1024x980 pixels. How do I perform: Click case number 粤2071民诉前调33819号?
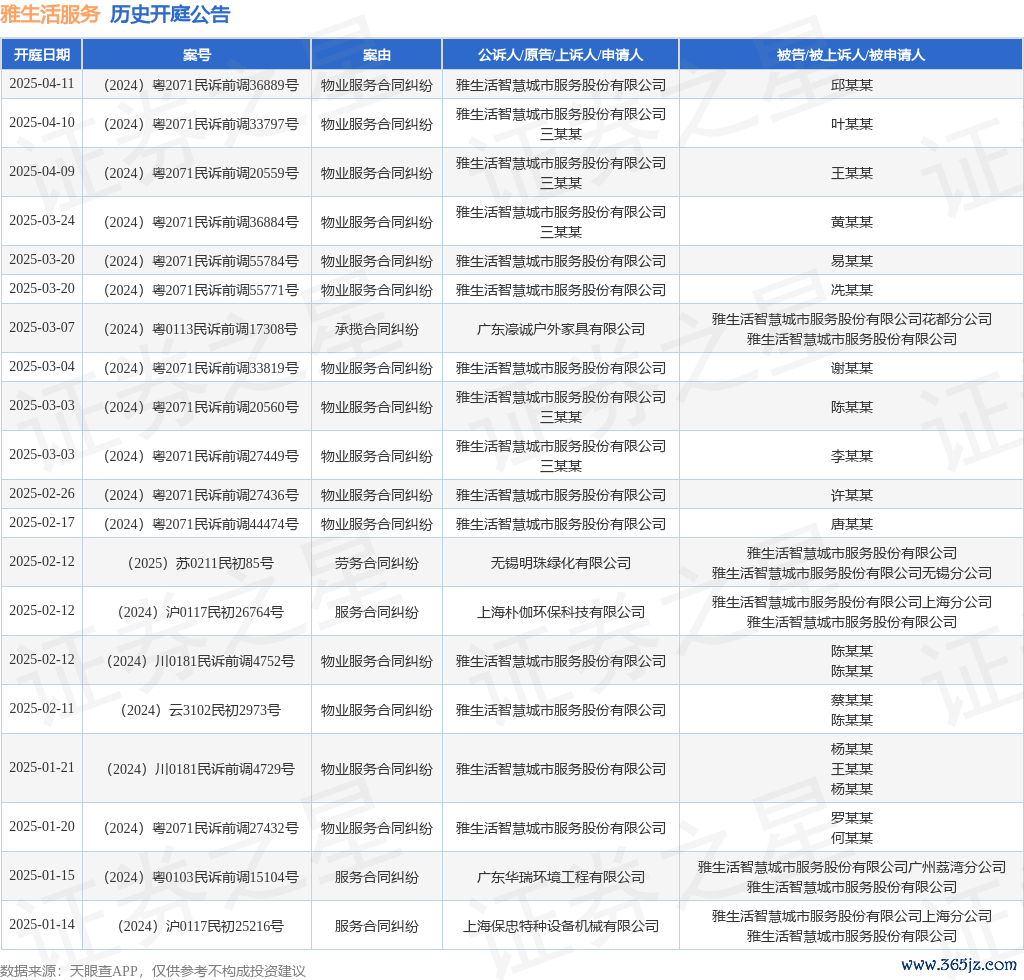pyautogui.click(x=200, y=368)
